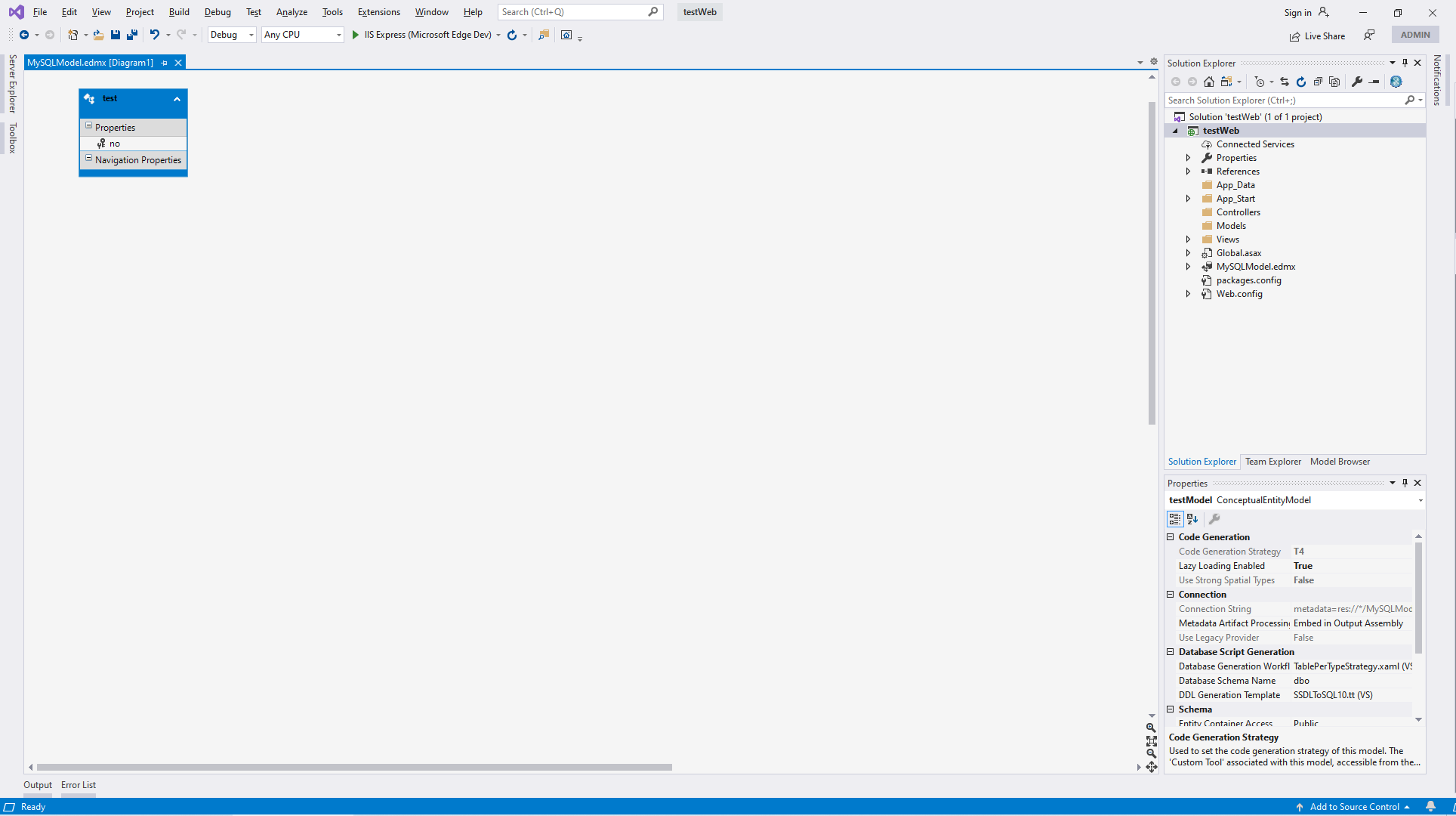
Task: Open Properties wrench icon in Solution Explorer
Action: pos(1357,82)
